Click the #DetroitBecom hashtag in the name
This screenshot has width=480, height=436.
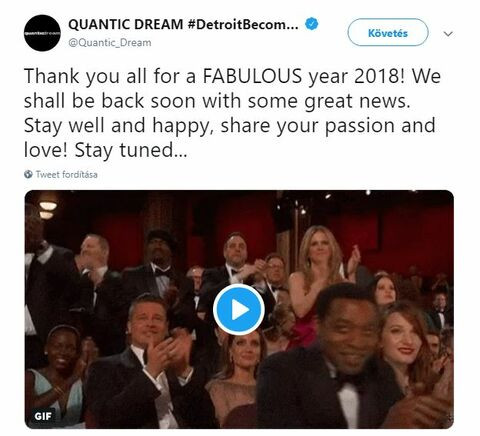(243, 24)
